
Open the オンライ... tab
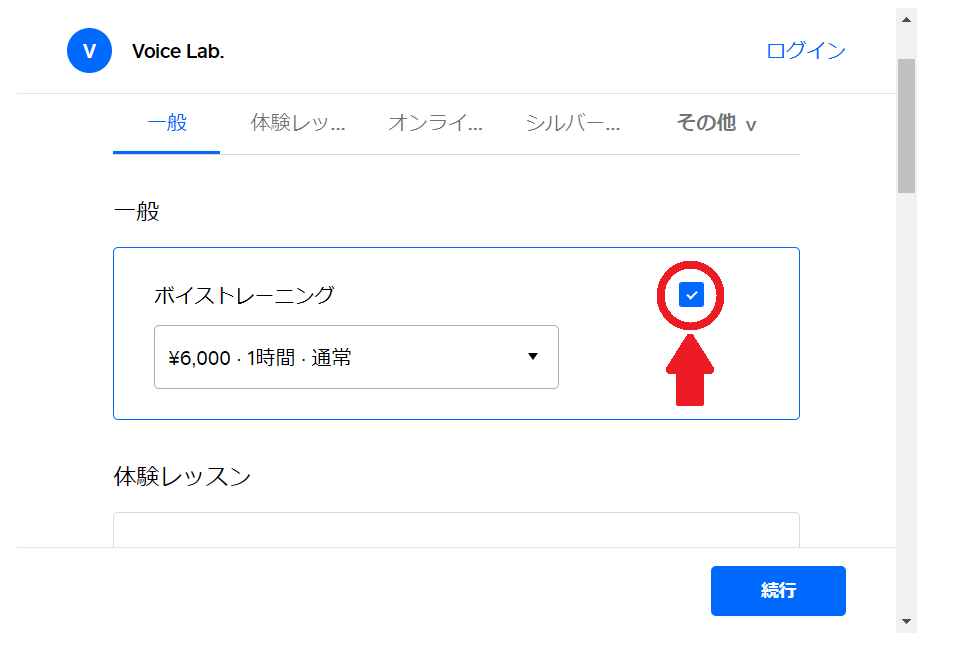pos(435,124)
